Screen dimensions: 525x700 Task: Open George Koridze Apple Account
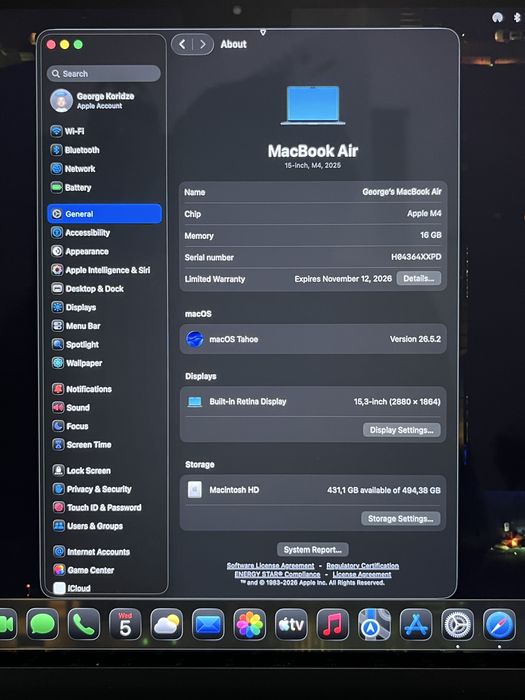pos(93,100)
